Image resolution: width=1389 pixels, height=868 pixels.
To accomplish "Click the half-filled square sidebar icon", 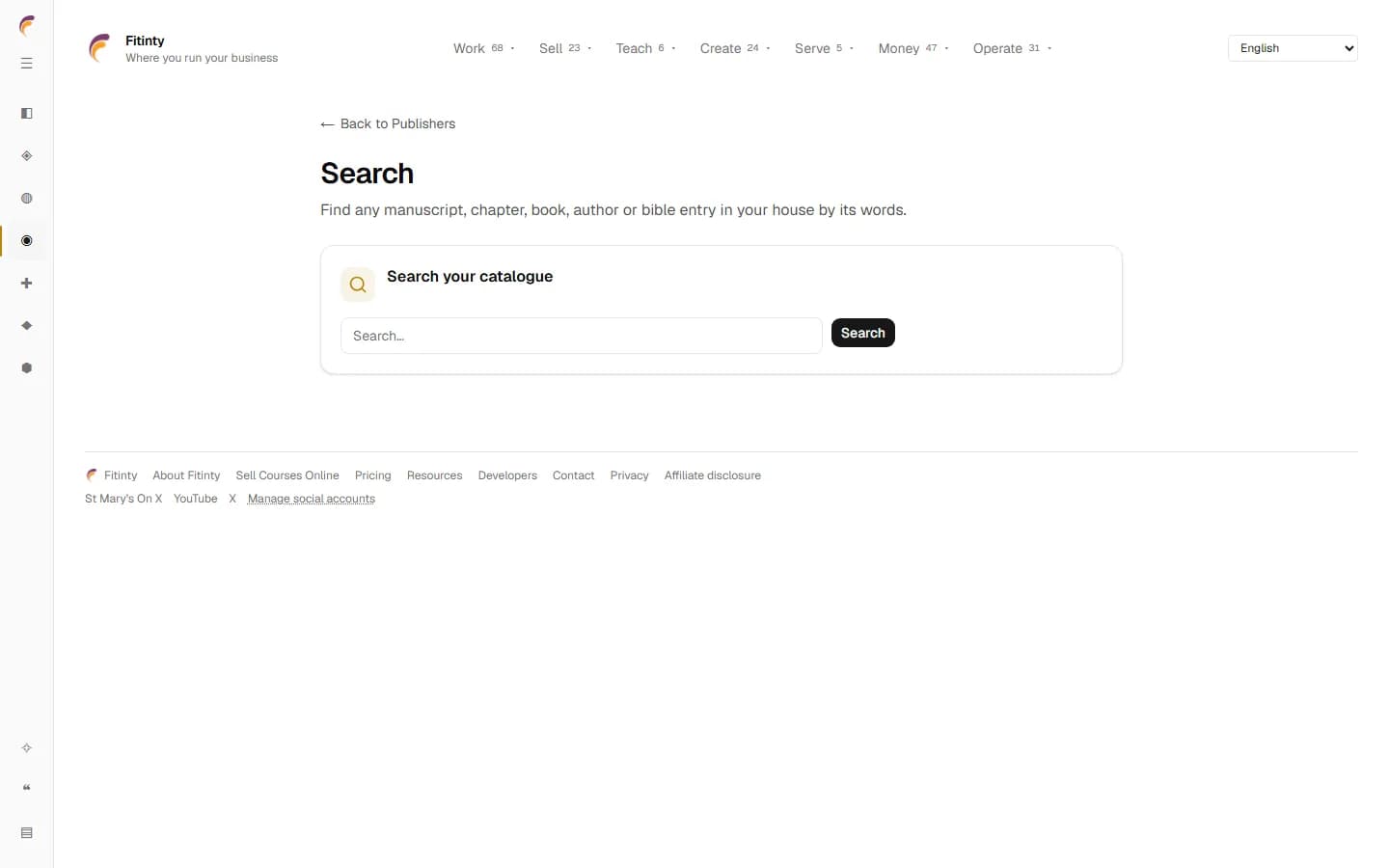I will click(x=27, y=114).
